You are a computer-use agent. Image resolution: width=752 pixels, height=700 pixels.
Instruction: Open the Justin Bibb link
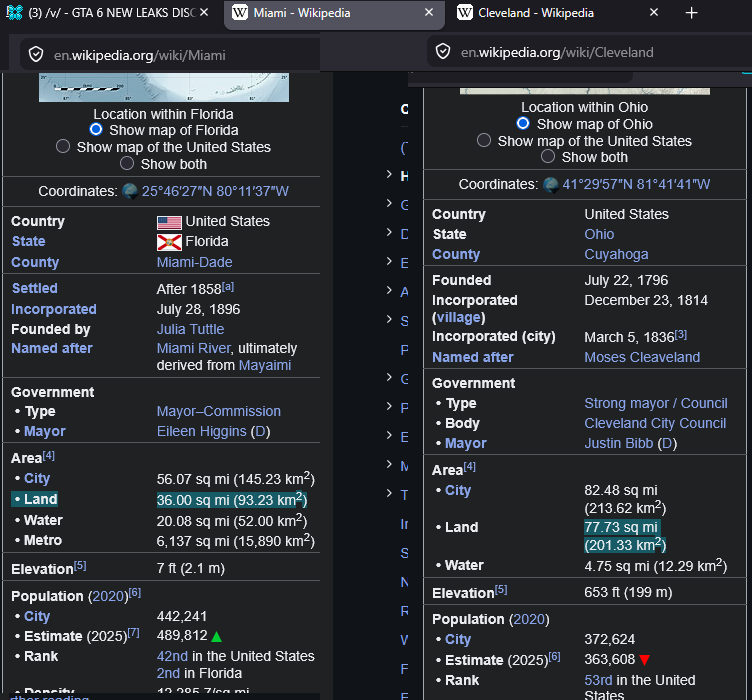click(x=619, y=443)
